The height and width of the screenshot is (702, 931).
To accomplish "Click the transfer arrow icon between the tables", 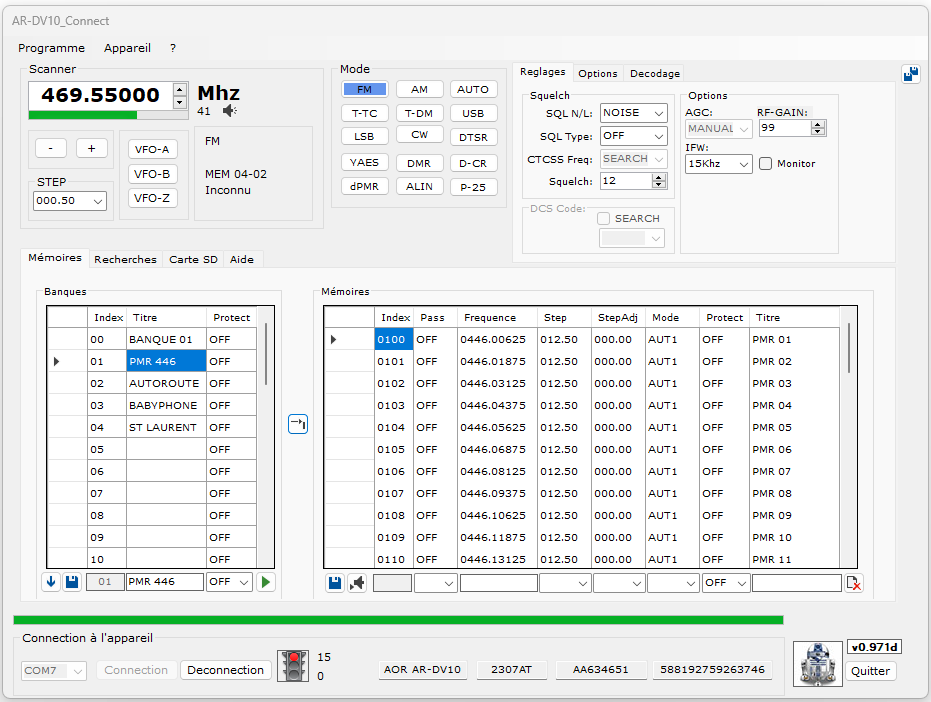I will tap(298, 424).
